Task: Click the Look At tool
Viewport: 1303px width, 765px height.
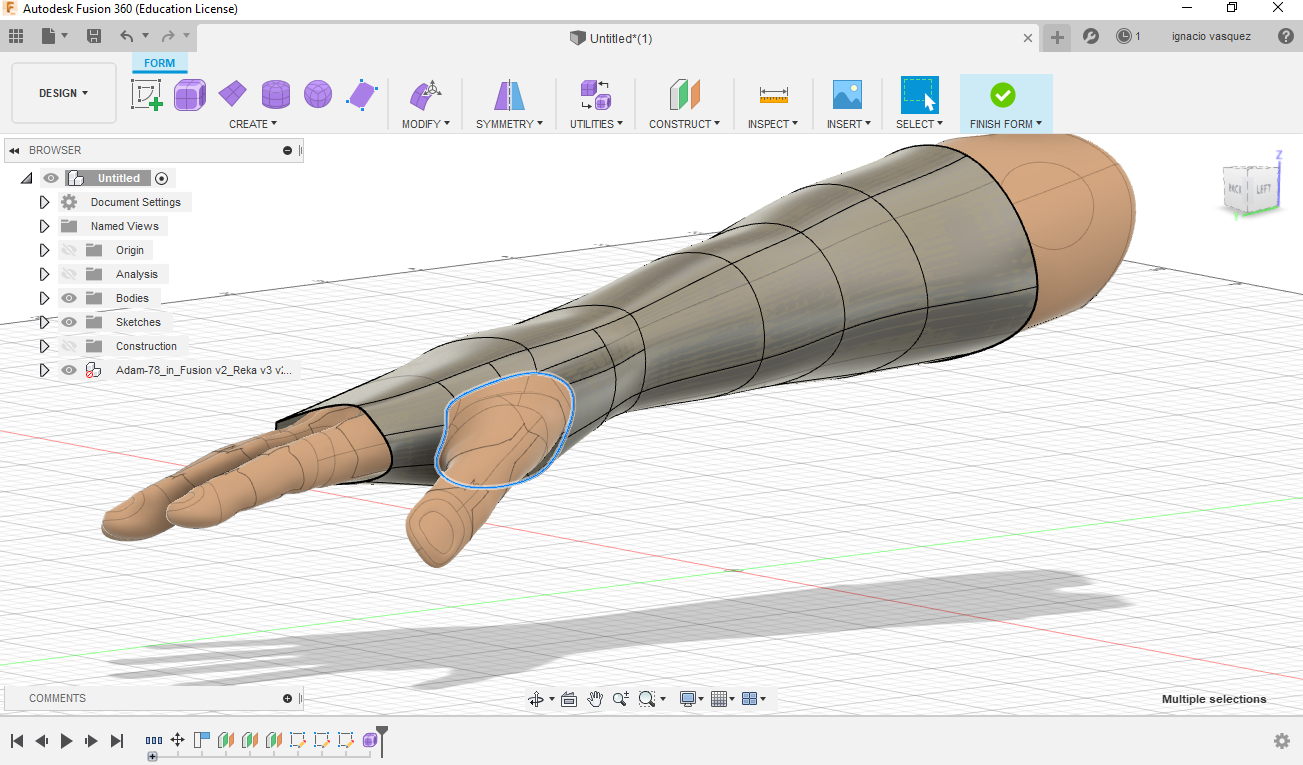Action: coord(569,699)
